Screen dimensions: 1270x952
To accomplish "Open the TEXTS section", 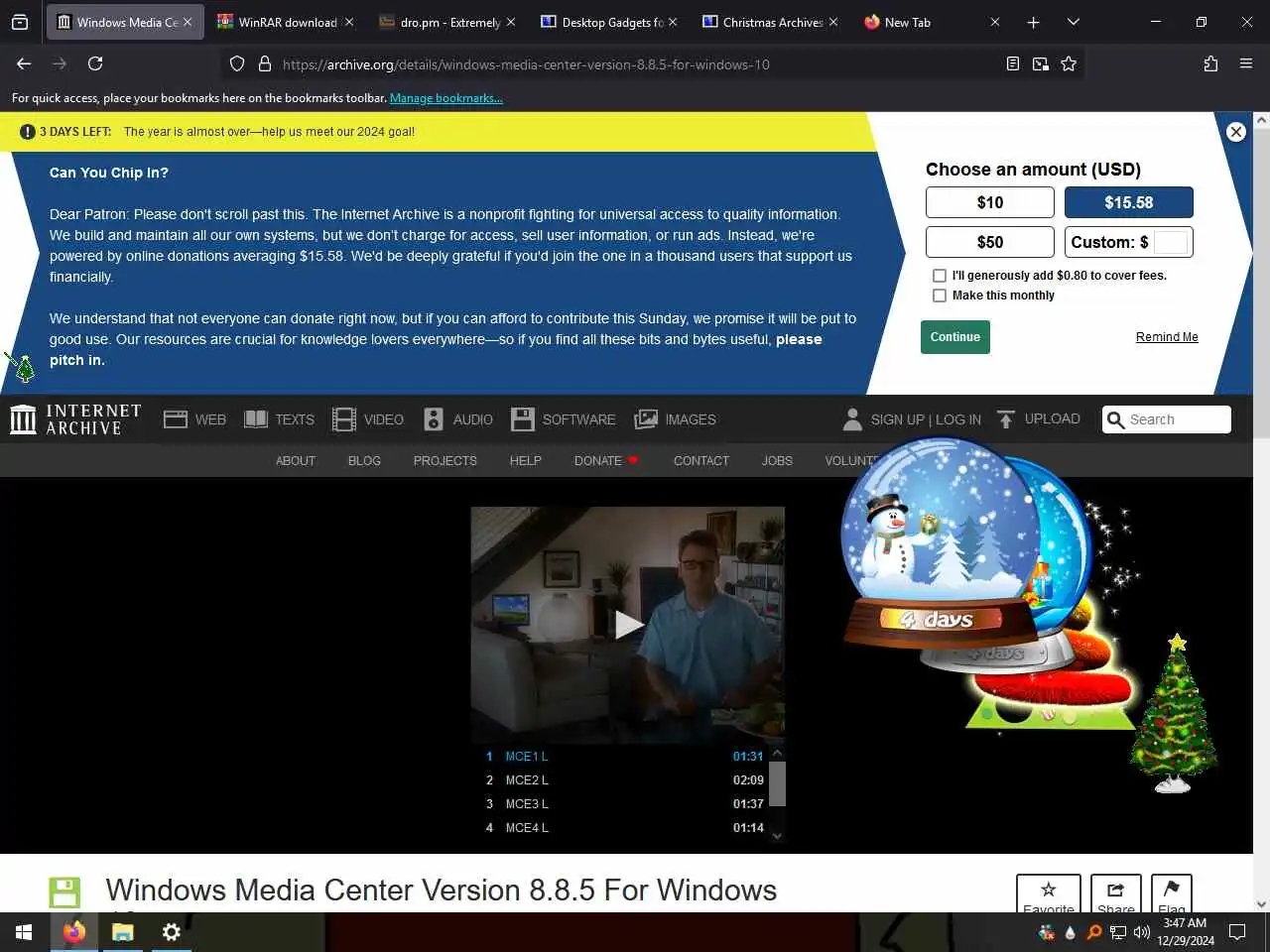I will coord(280,419).
